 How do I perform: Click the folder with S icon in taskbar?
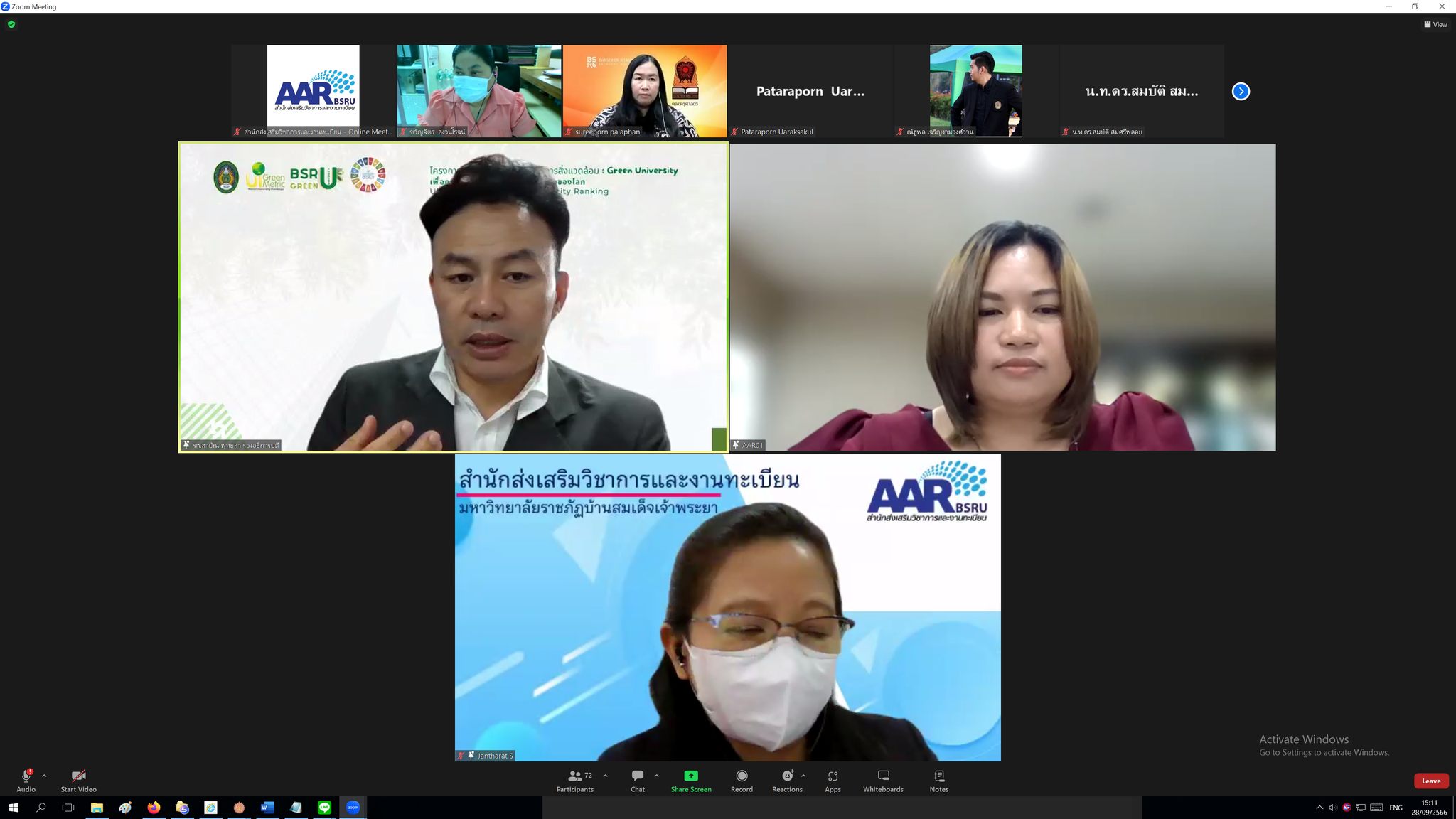182,808
